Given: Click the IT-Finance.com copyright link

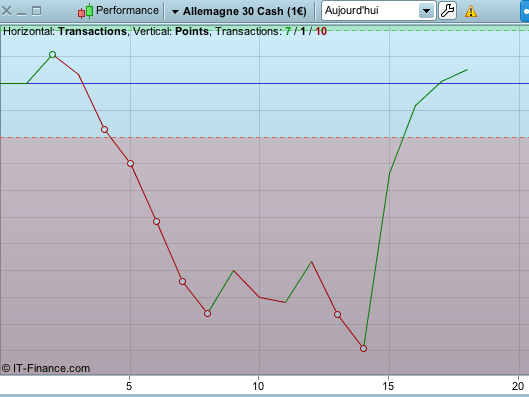Looking at the screenshot, I should pyautogui.click(x=46, y=368).
